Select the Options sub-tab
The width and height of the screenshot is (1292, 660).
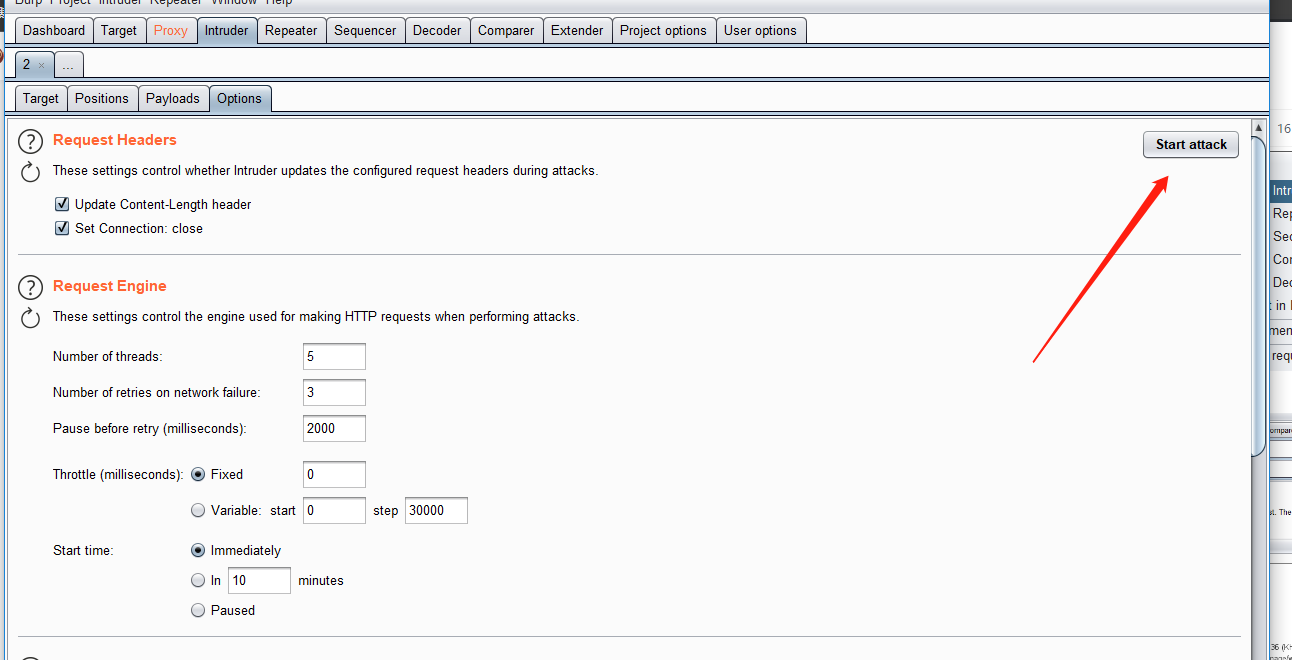(240, 98)
